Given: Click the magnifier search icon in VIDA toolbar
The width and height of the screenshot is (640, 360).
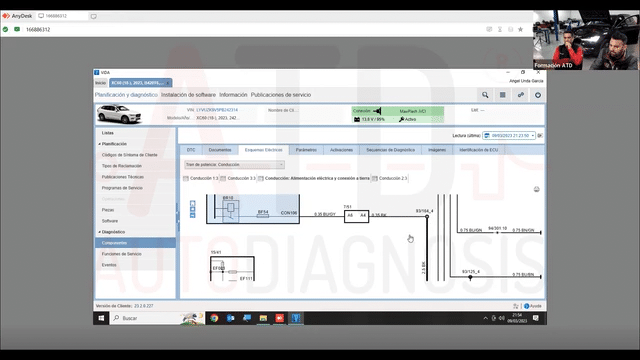Looking at the screenshot, I should (485, 95).
